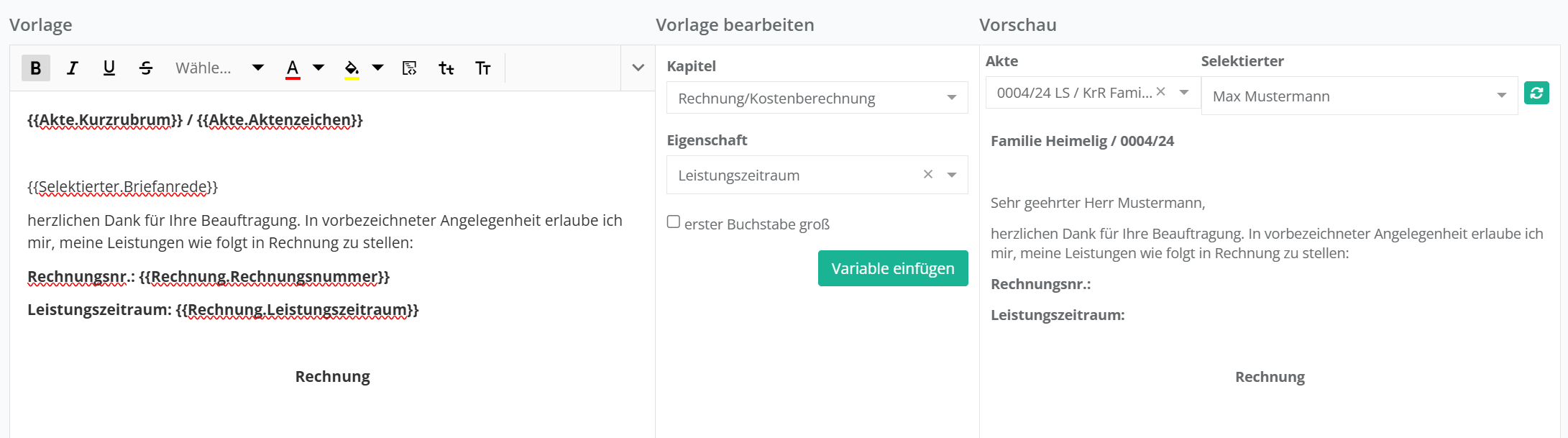Expand the toolbar with the chevron

click(638, 68)
